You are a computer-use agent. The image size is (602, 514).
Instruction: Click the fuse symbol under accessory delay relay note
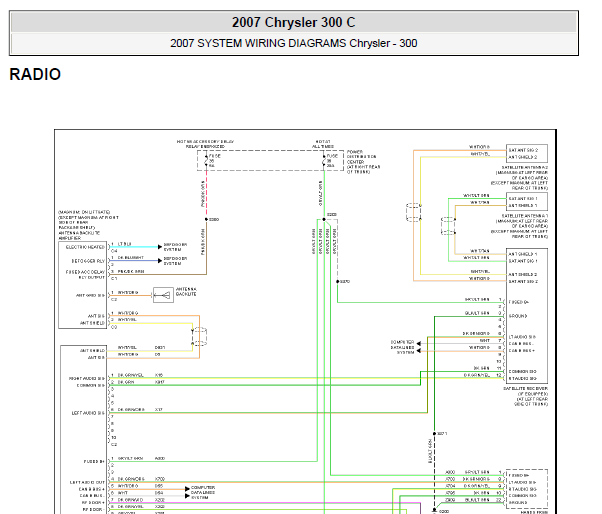click(x=207, y=161)
